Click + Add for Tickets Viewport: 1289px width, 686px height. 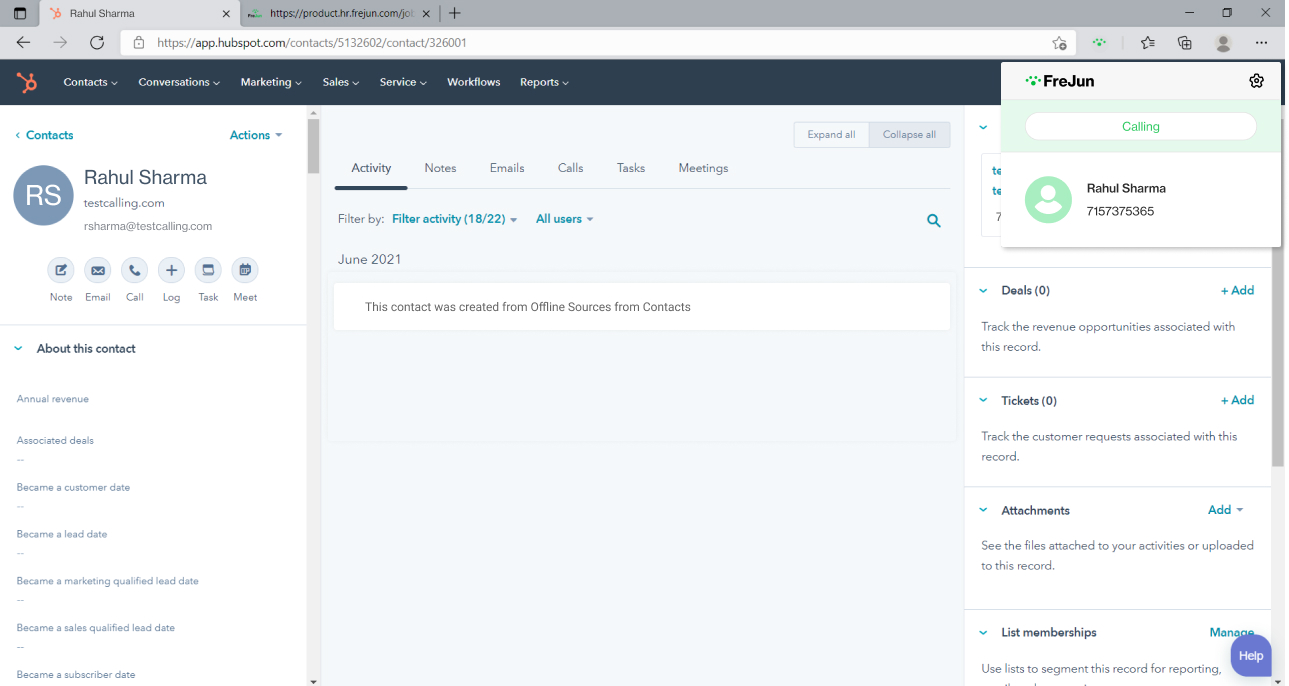(1237, 401)
